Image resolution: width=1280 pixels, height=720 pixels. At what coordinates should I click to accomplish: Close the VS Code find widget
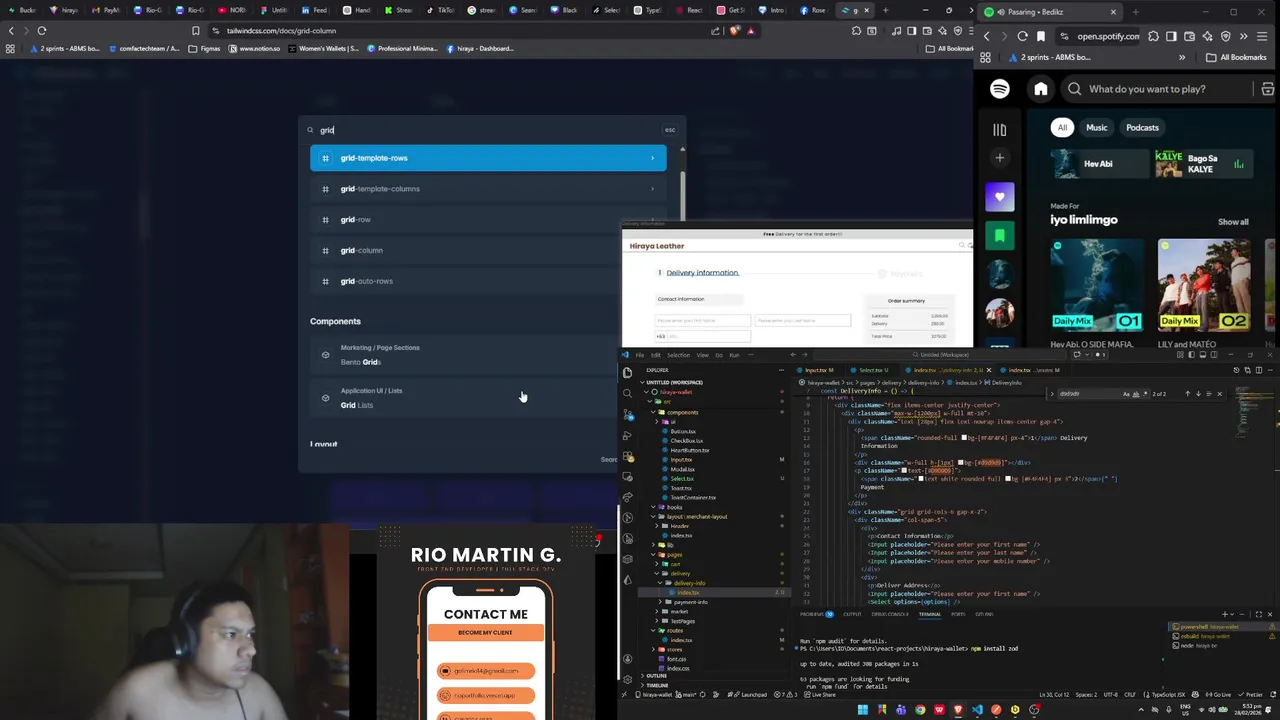coord(1219,393)
